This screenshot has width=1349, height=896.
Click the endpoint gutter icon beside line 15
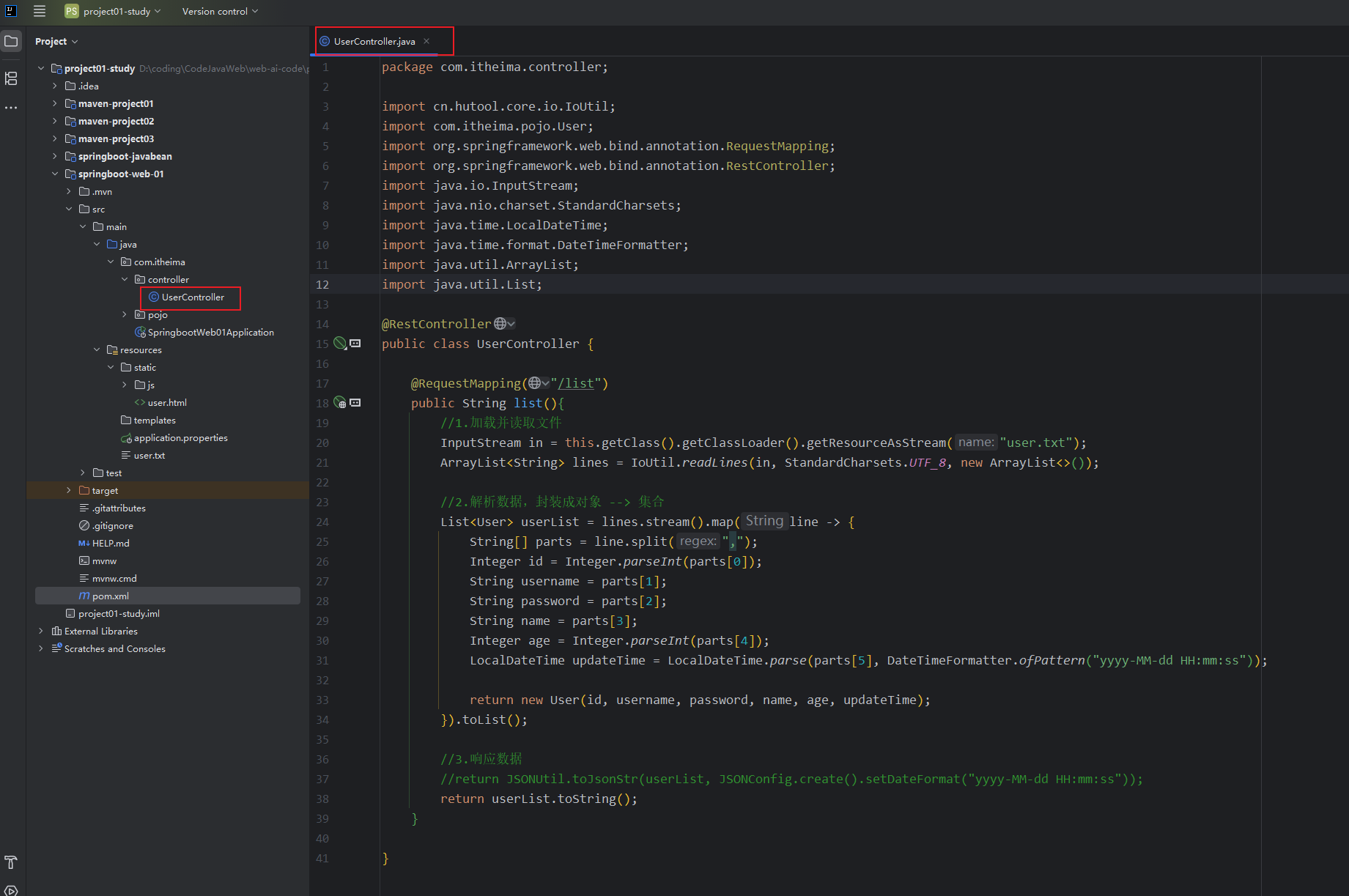coord(355,343)
